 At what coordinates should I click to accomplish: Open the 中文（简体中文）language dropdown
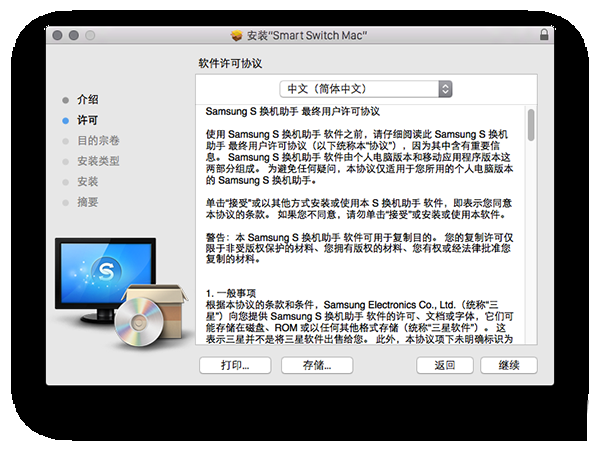(366, 89)
